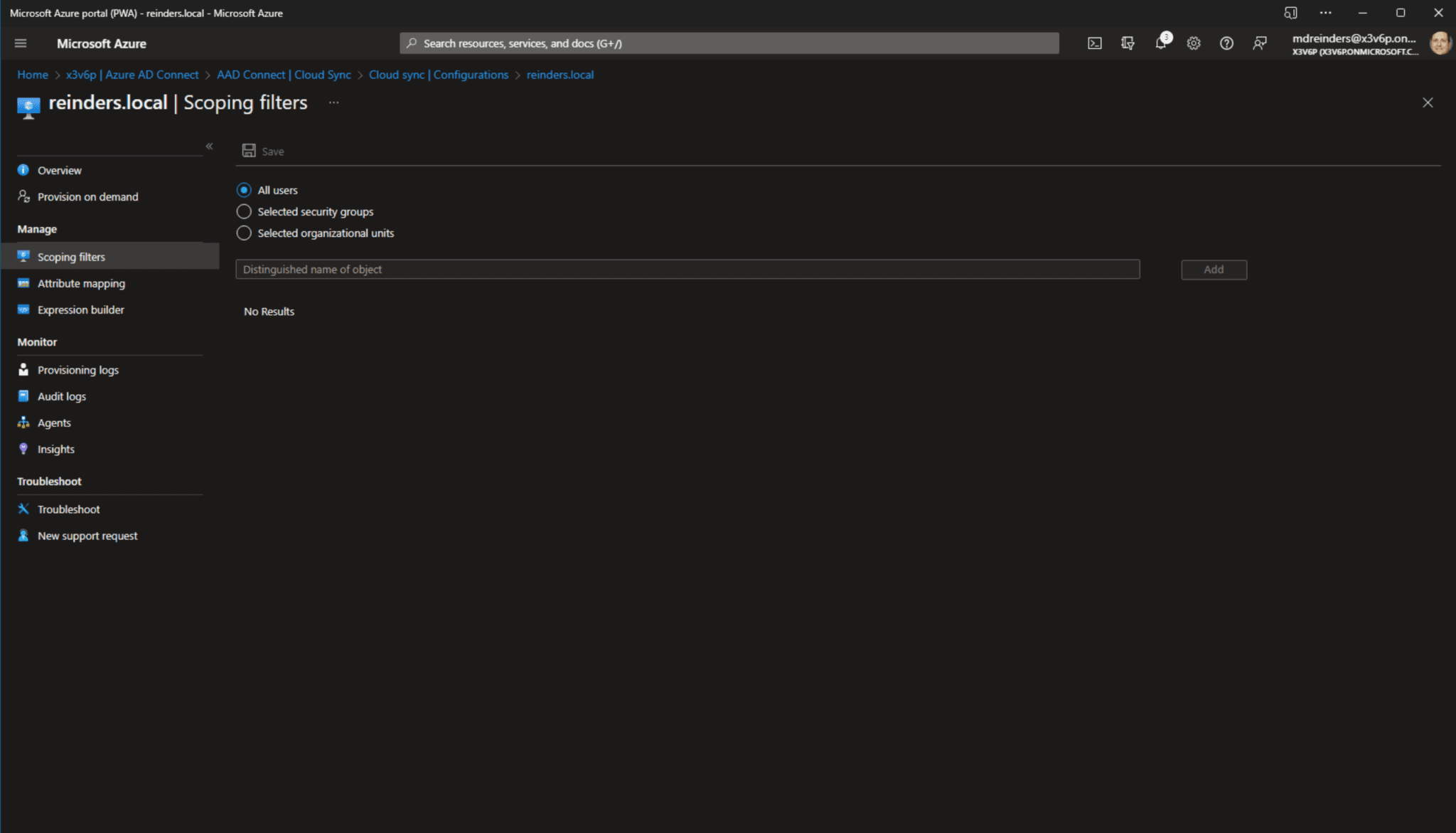
Task: Click the Add button
Action: (x=1214, y=269)
